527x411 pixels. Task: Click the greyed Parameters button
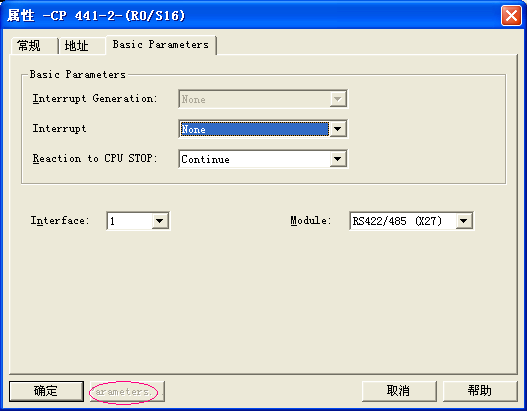127,392
